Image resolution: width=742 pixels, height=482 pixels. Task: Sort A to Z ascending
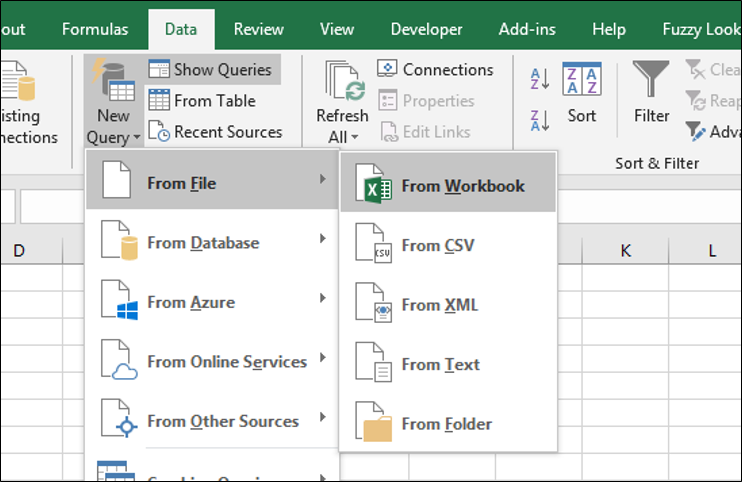[x=540, y=79]
